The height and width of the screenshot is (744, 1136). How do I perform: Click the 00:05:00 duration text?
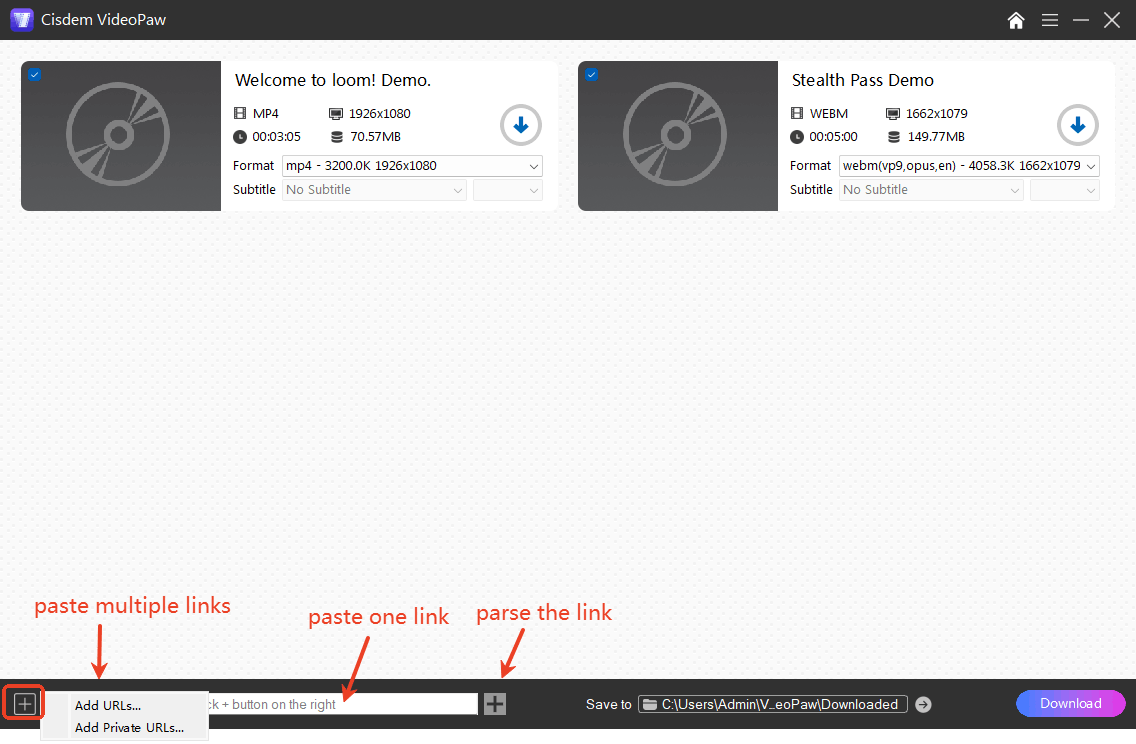pyautogui.click(x=833, y=137)
